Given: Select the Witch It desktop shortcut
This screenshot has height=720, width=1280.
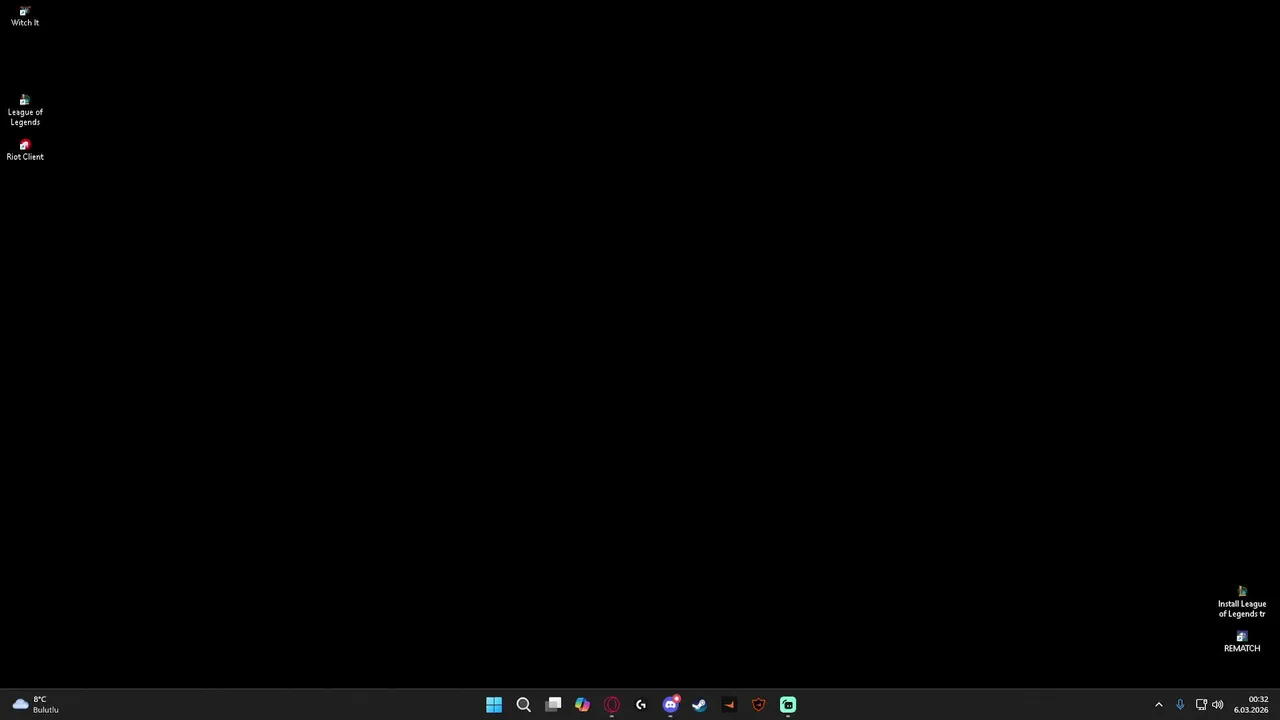Looking at the screenshot, I should [x=25, y=17].
